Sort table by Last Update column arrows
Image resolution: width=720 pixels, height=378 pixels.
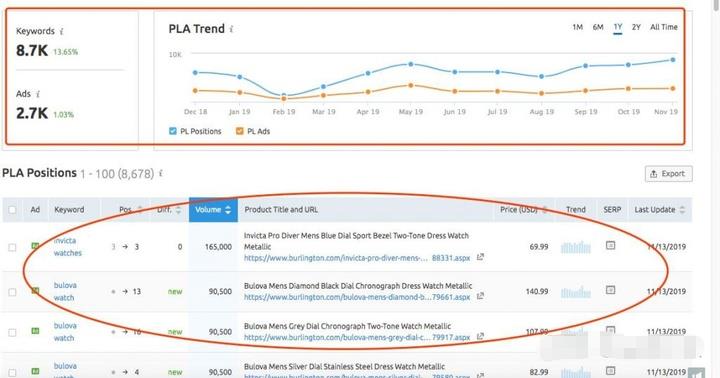[682, 210]
